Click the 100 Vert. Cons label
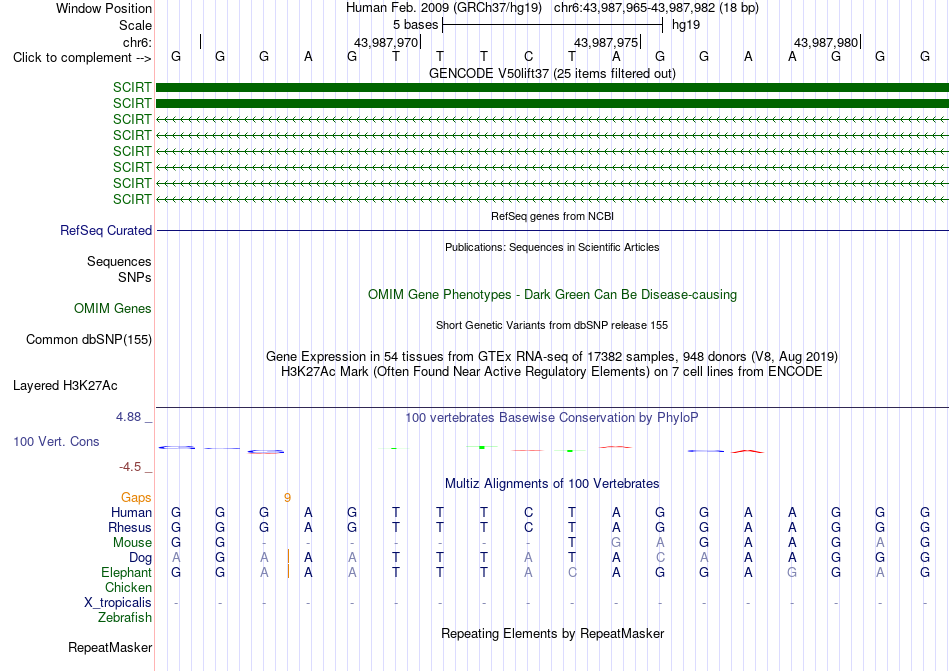Screen dimensions: 950x671 [56, 441]
